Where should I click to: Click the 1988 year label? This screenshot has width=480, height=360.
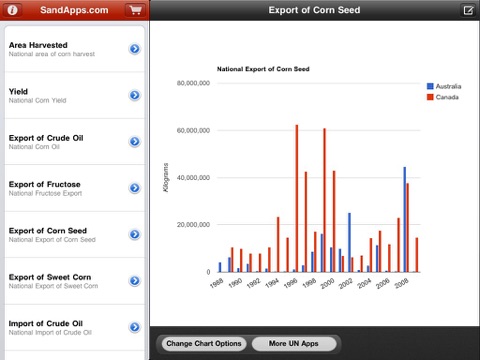point(216,283)
